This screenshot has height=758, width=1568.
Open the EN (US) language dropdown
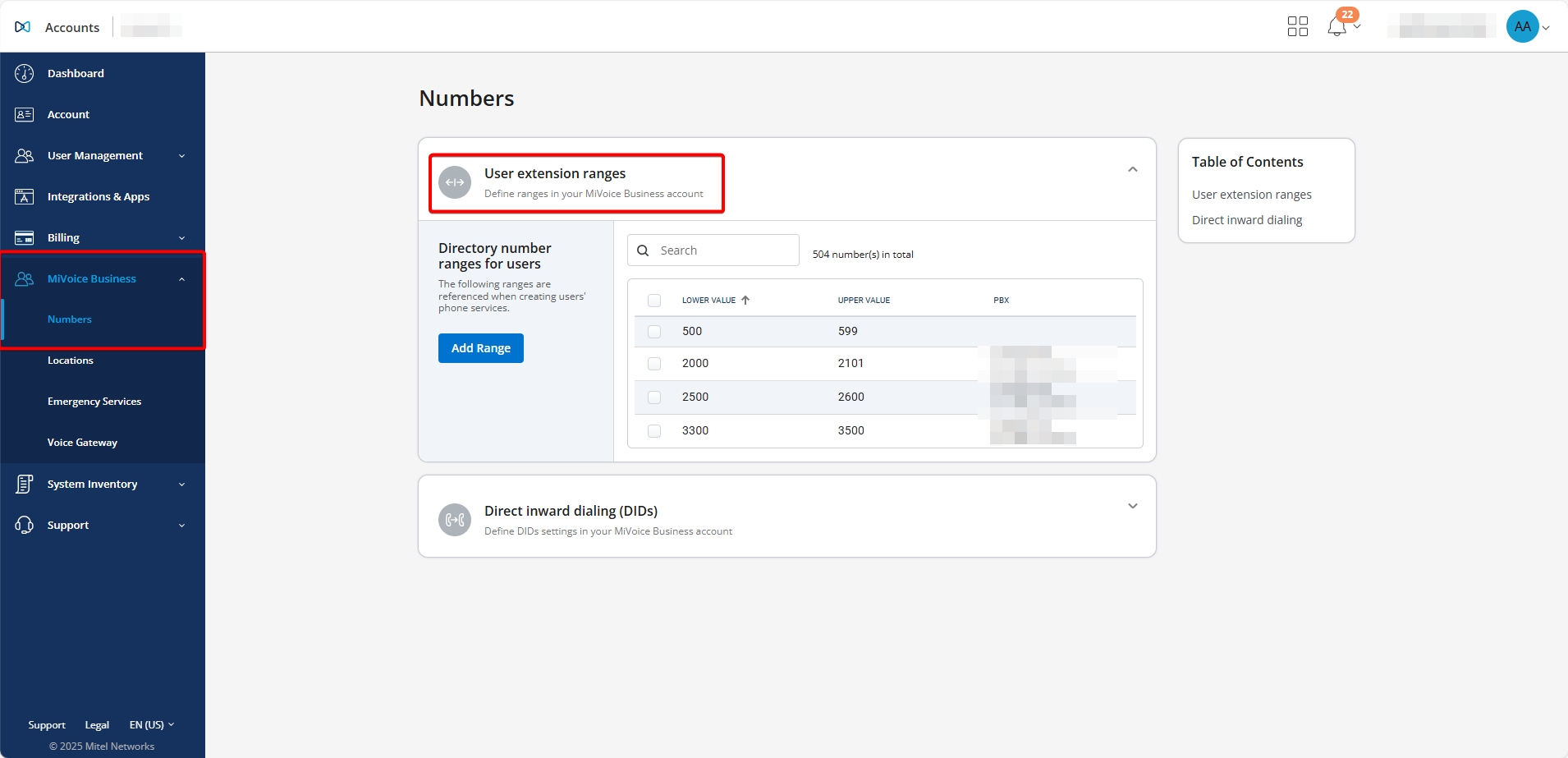pyautogui.click(x=152, y=725)
